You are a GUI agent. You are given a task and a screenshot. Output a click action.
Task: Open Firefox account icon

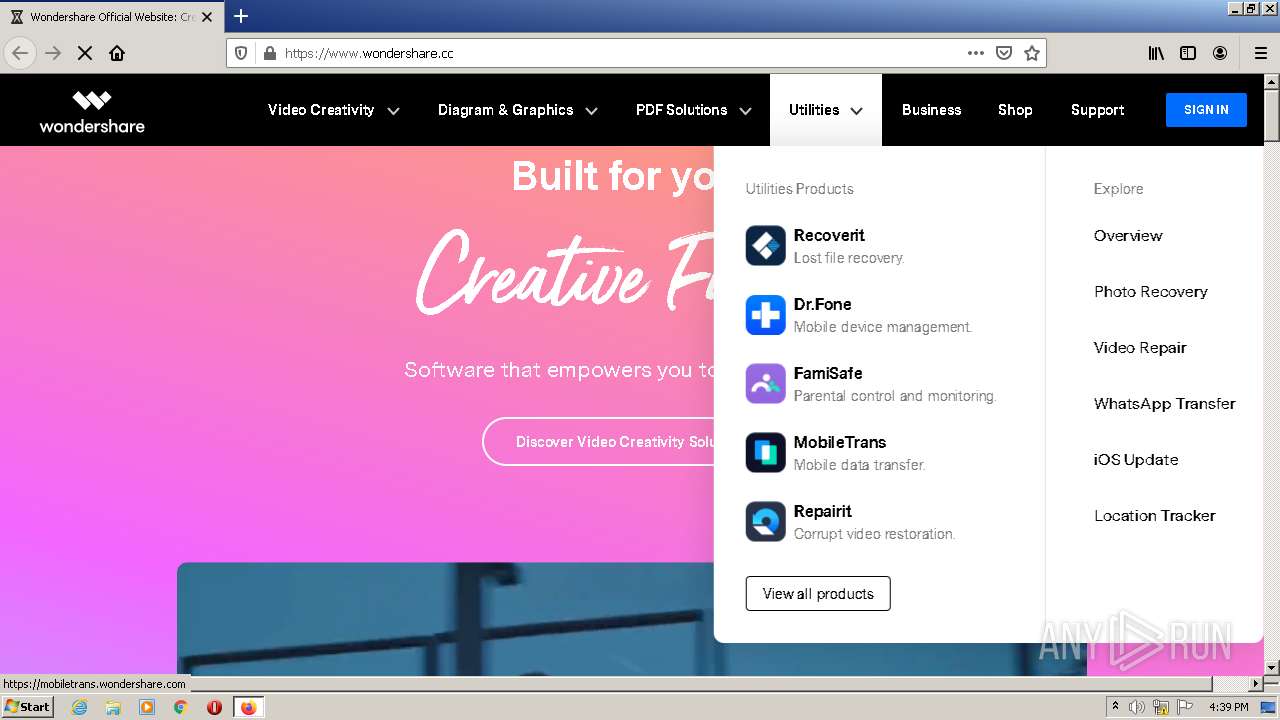coord(1220,53)
